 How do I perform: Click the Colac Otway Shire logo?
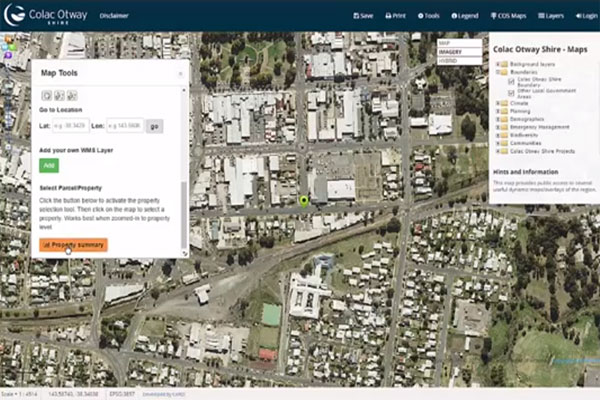pyautogui.click(x=46, y=15)
